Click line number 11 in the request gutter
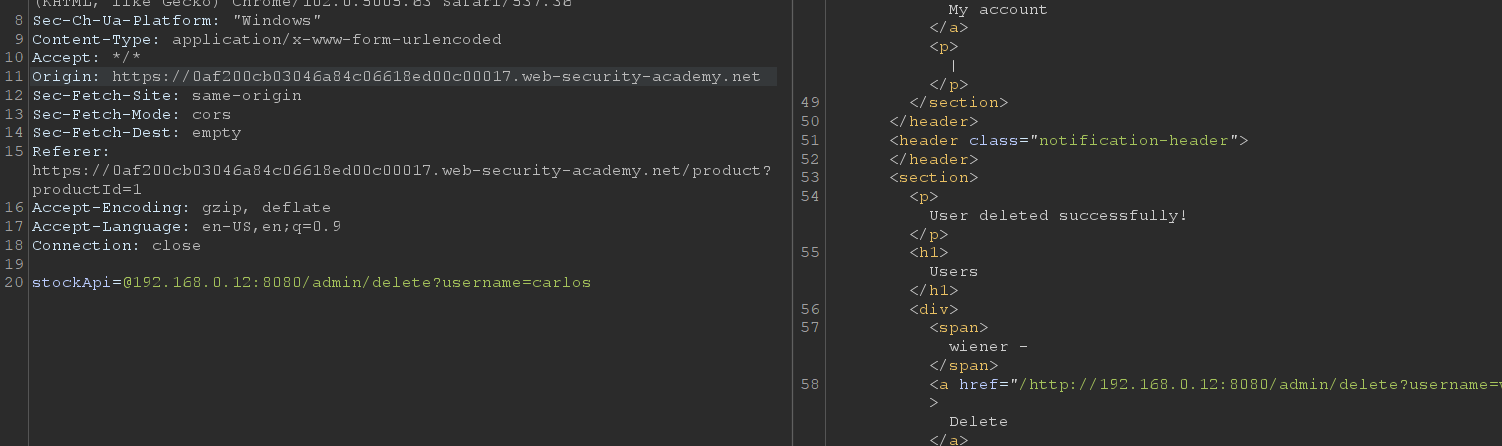This screenshot has height=446, width=1502. [x=13, y=77]
